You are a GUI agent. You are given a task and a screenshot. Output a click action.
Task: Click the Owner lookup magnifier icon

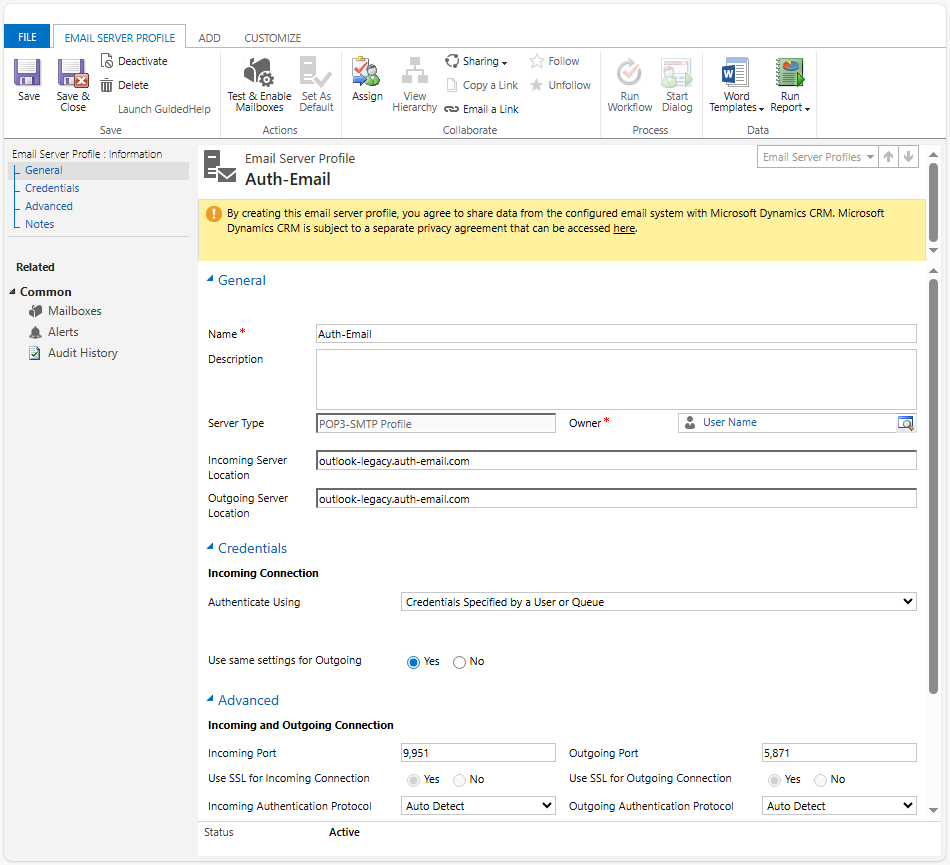click(906, 423)
